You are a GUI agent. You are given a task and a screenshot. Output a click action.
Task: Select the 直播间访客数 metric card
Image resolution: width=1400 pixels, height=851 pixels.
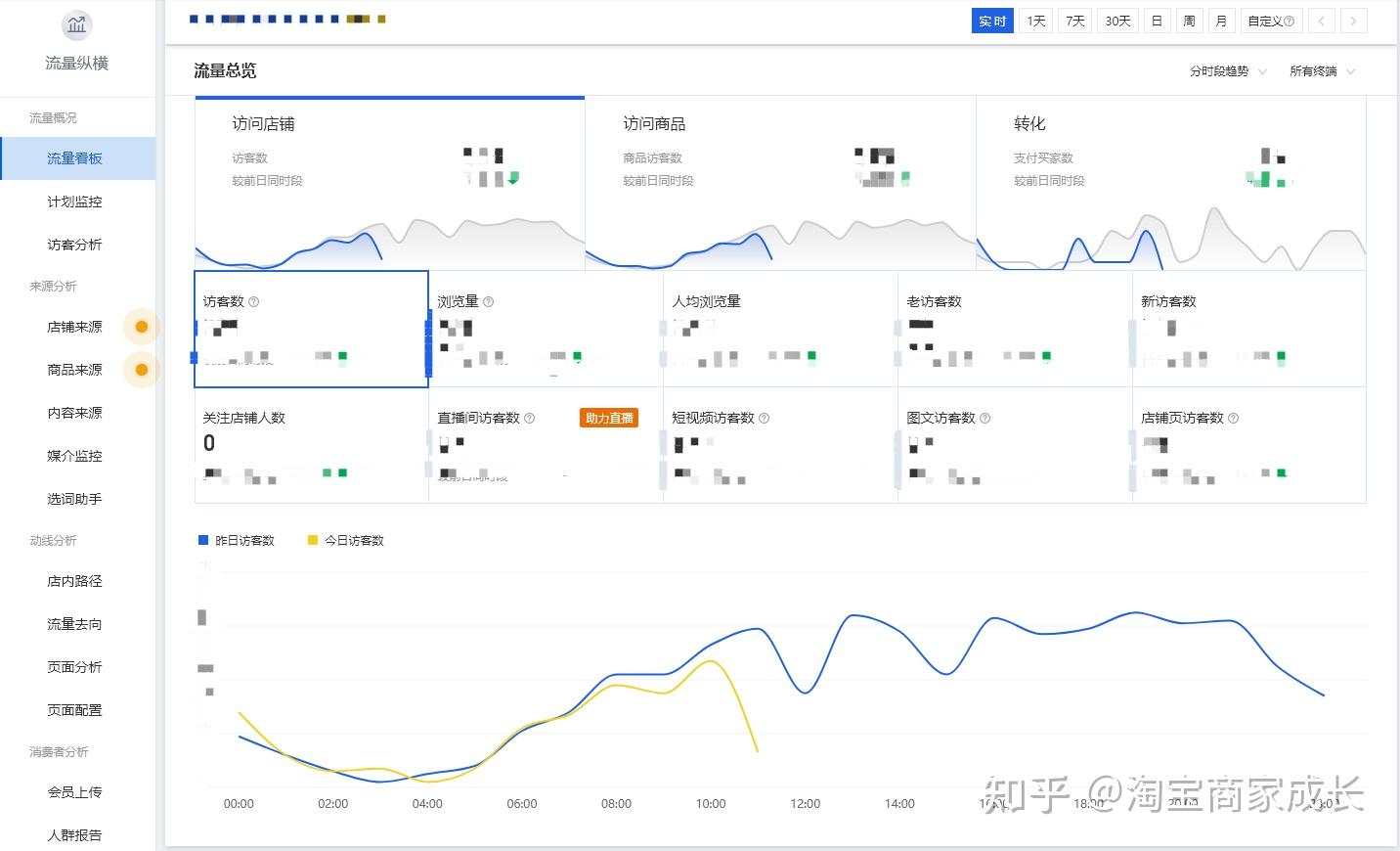coord(546,445)
